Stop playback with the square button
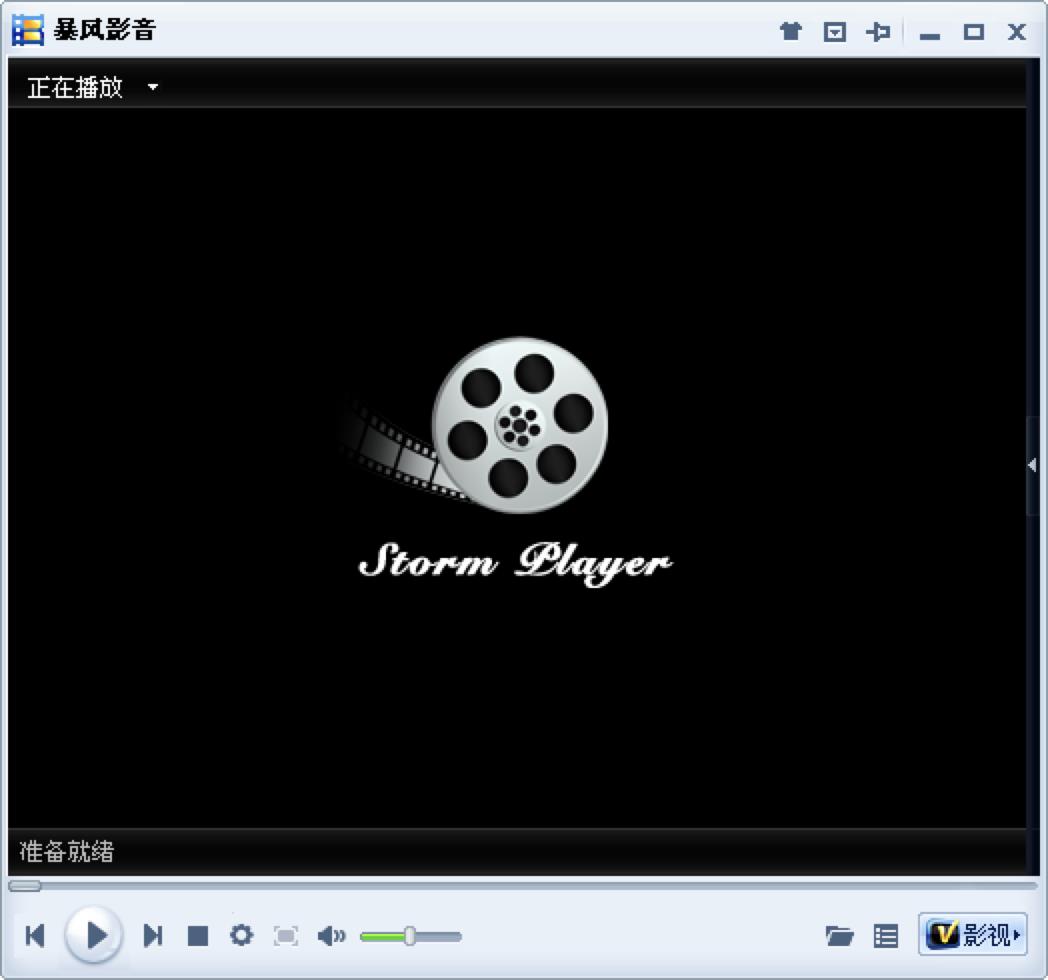This screenshot has height=980, width=1048. pyautogui.click(x=198, y=936)
